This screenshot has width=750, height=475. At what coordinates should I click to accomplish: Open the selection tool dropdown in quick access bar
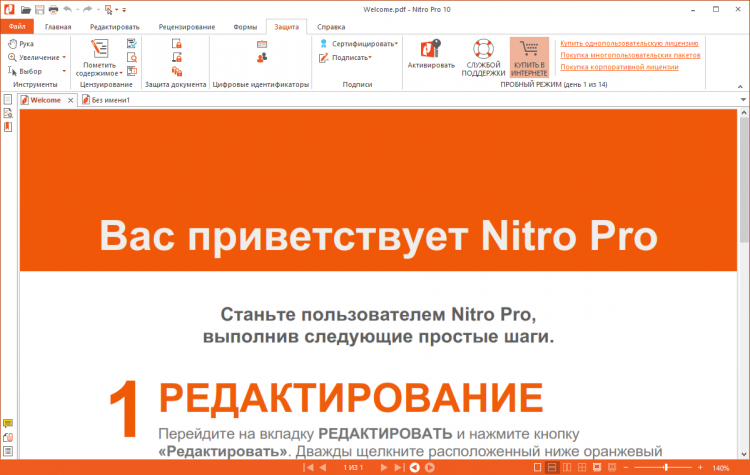coord(117,10)
